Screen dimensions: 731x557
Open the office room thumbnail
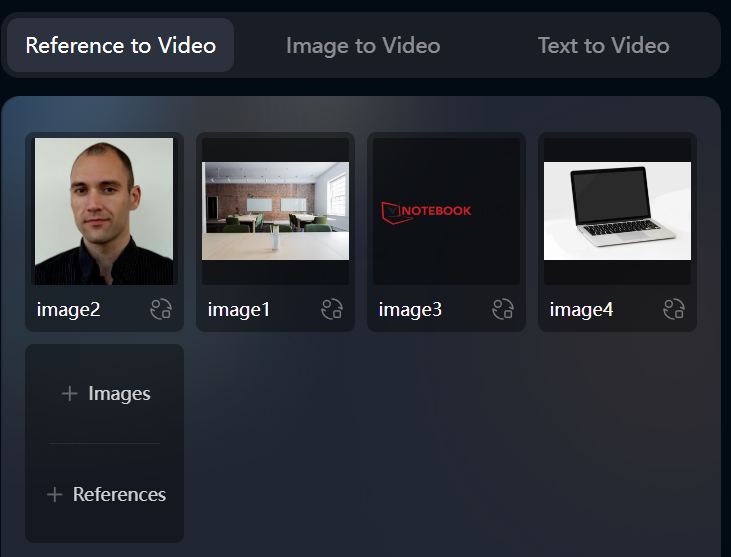(275, 211)
